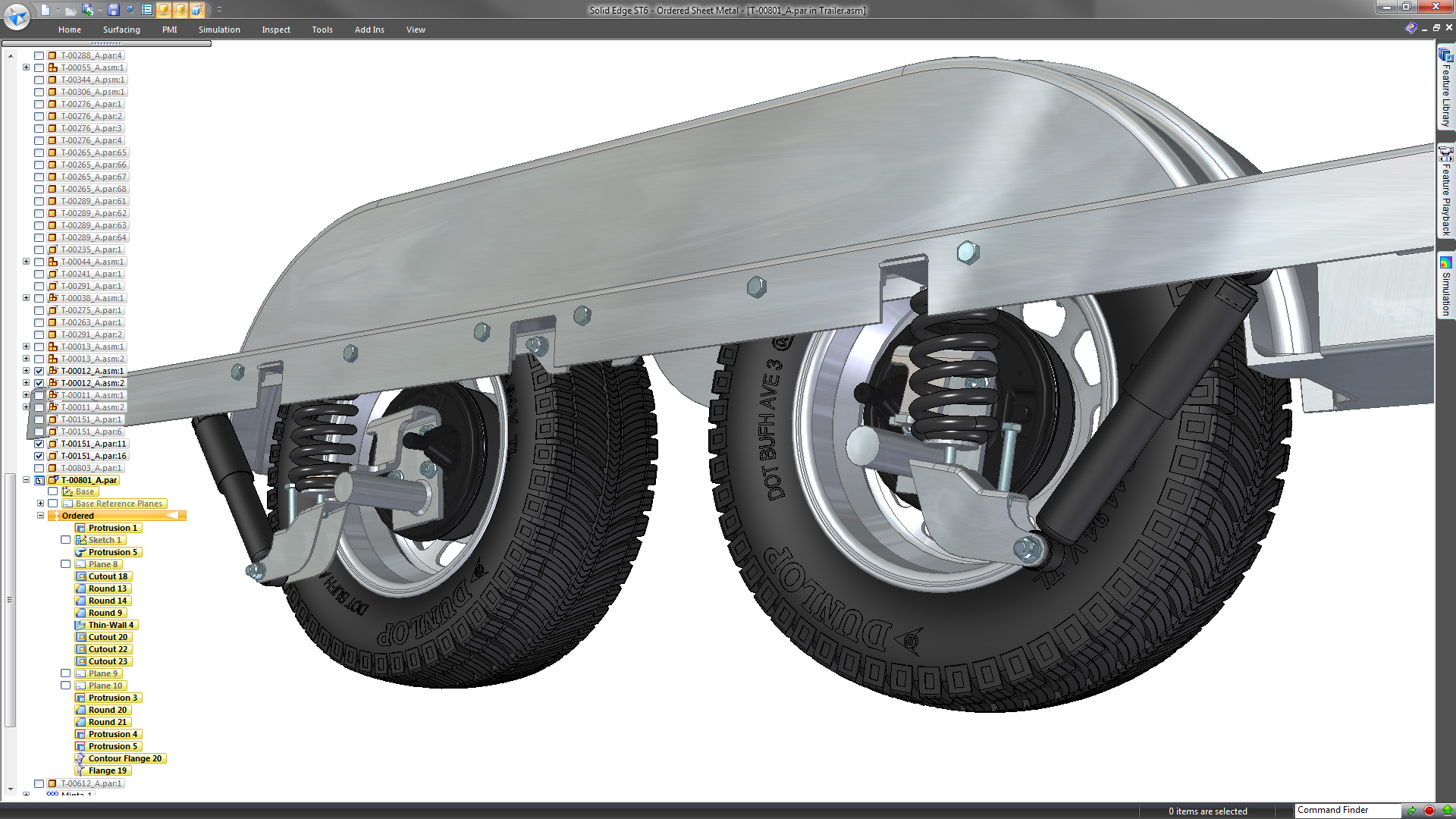Click the PathFinder vertical scrollbar thumb

point(10,600)
